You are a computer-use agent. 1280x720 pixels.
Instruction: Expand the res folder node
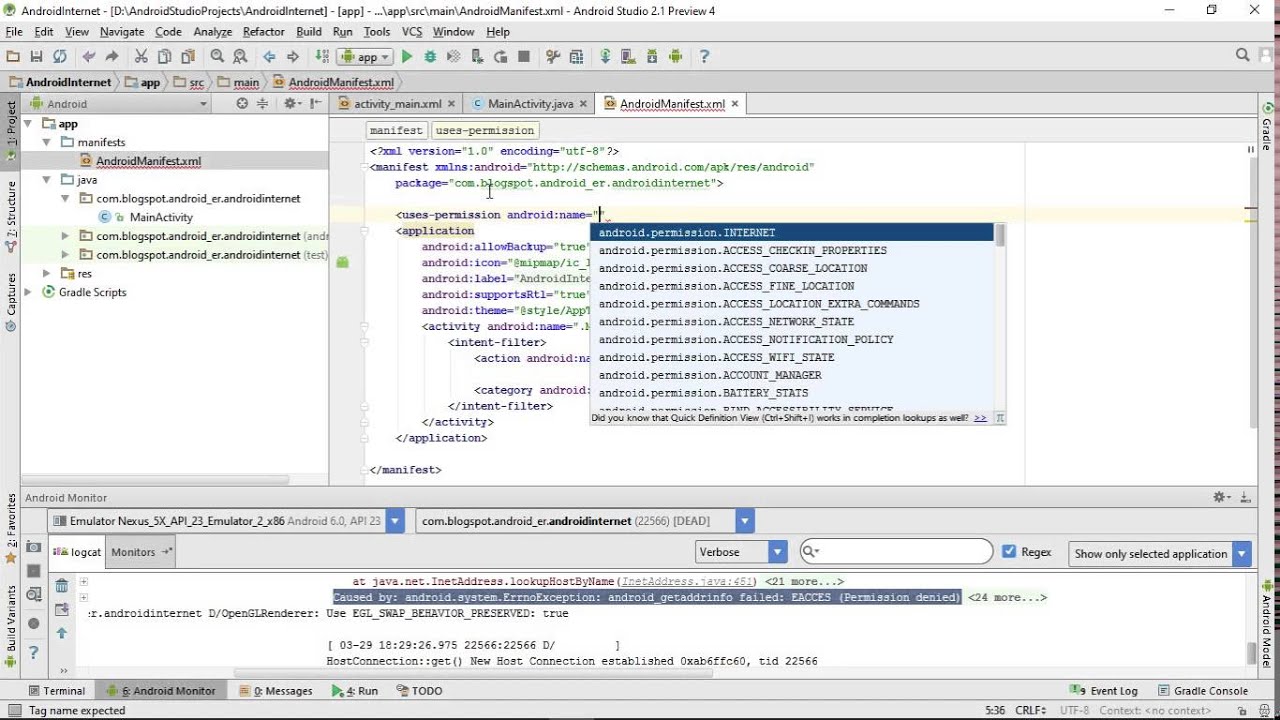47,273
